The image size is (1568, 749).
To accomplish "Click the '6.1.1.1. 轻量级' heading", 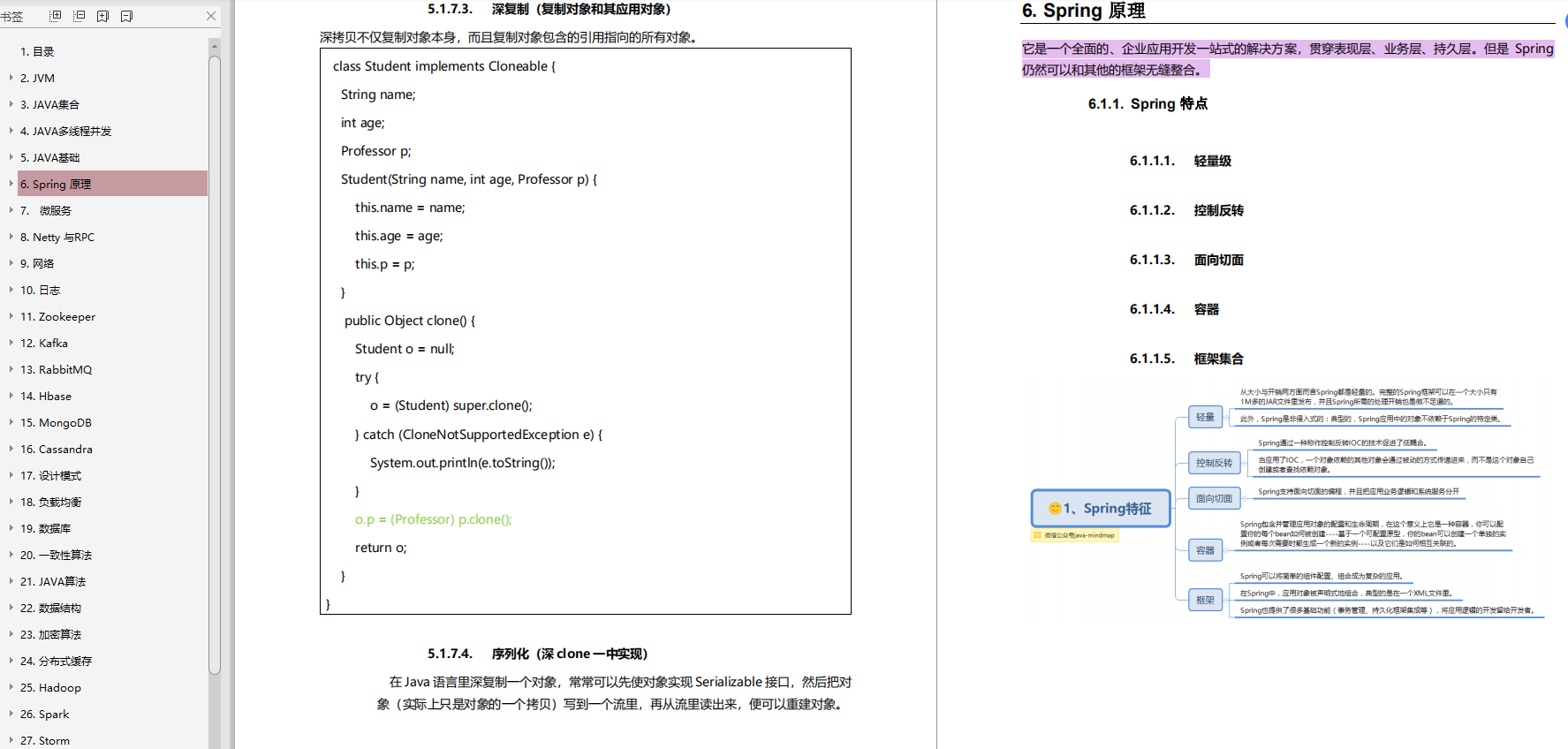I will click(x=1180, y=161).
